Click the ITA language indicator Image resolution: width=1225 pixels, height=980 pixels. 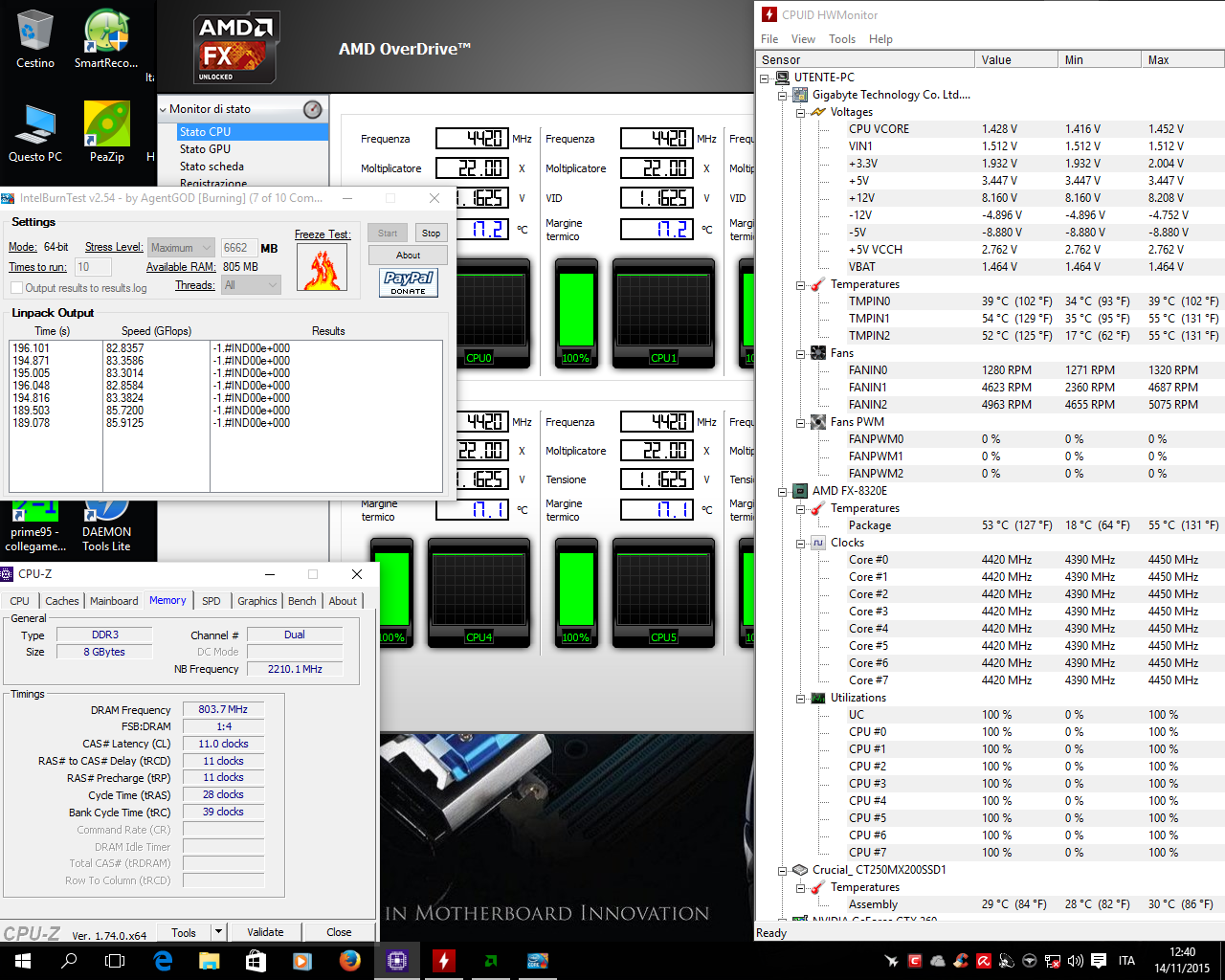coord(1126,961)
